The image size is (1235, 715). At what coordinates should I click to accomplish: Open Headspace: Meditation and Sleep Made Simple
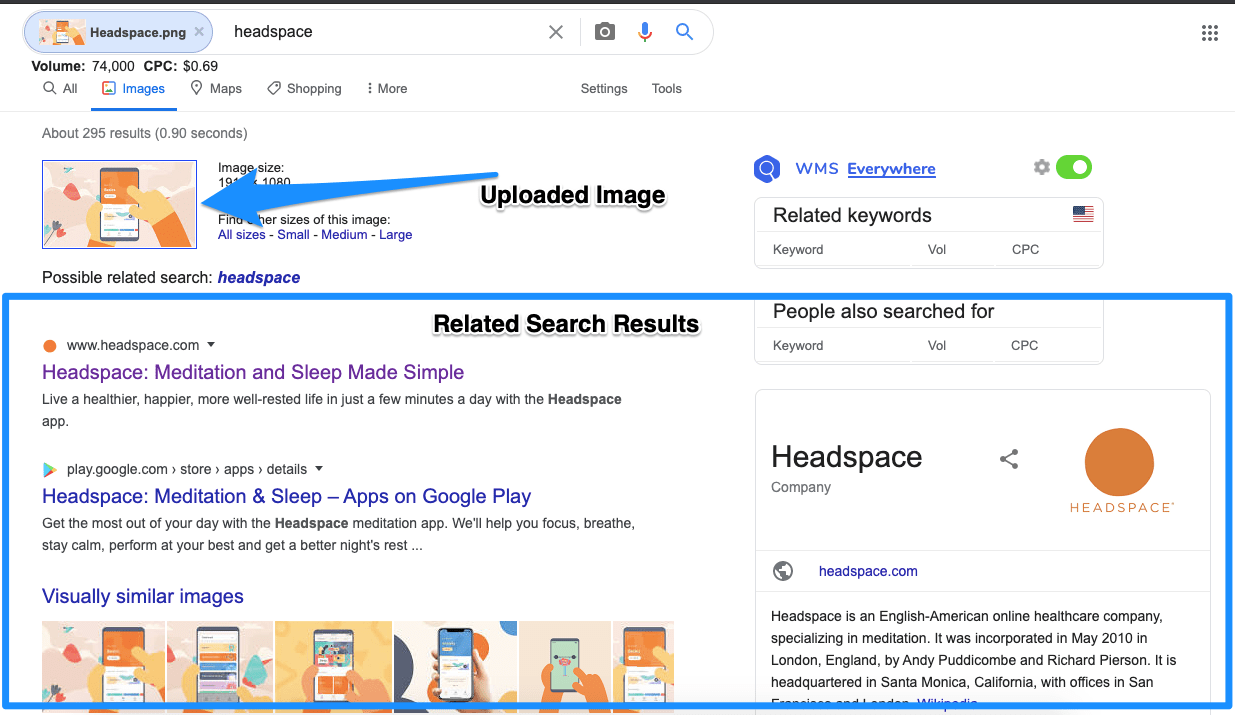click(x=253, y=372)
